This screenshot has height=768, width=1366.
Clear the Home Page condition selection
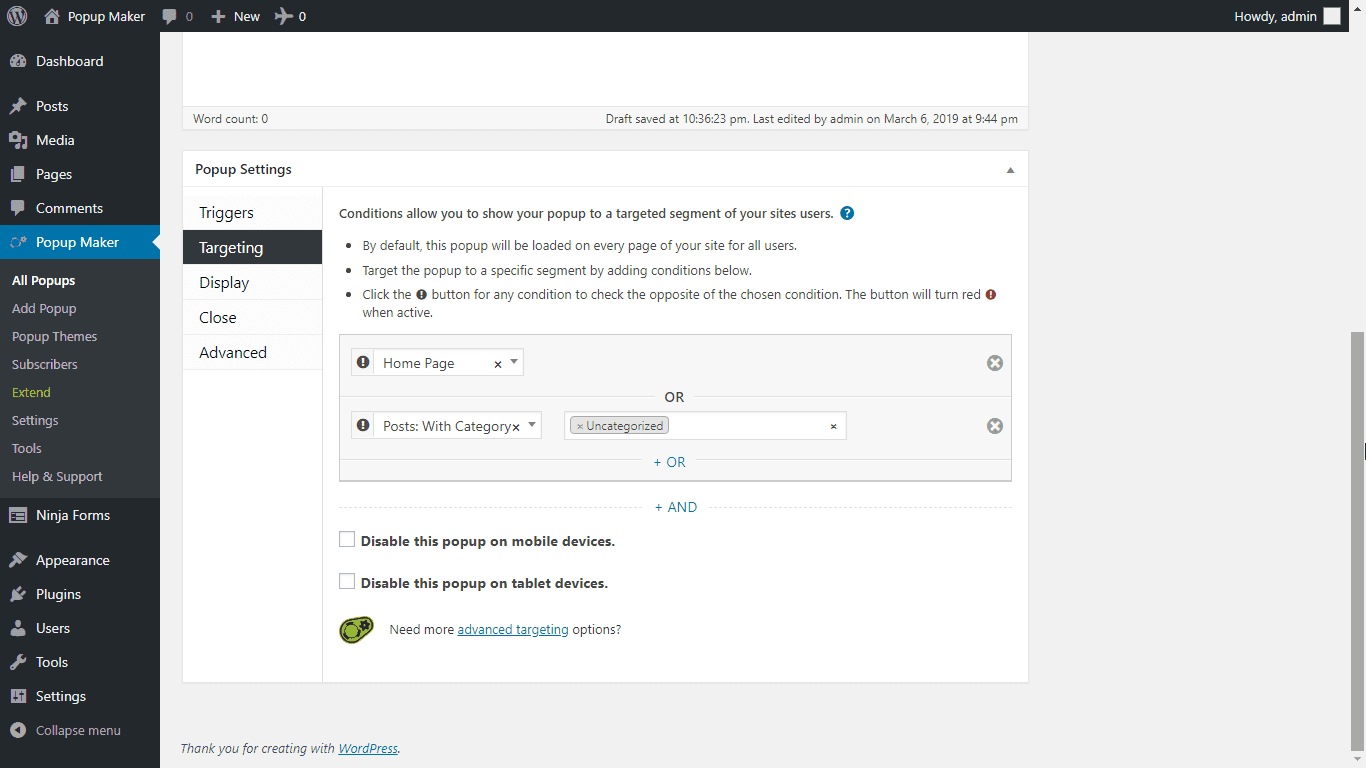(x=498, y=364)
